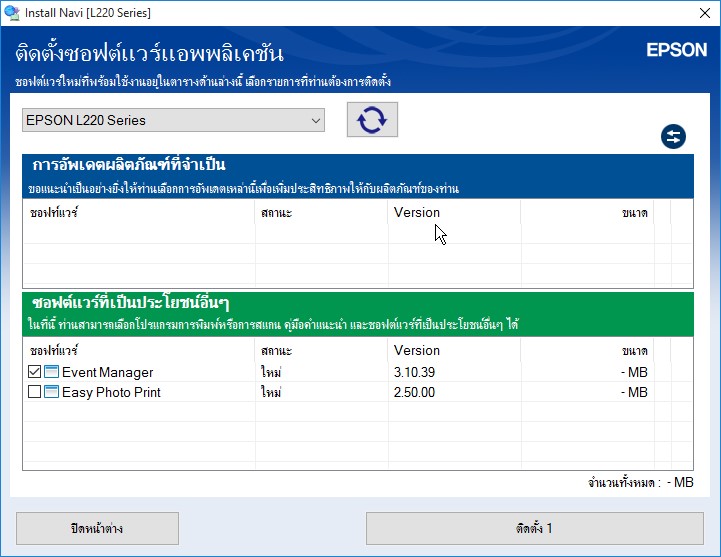This screenshot has width=721, height=557.
Task: Click the ติดตั้ง 1 install button
Action: click(534, 528)
